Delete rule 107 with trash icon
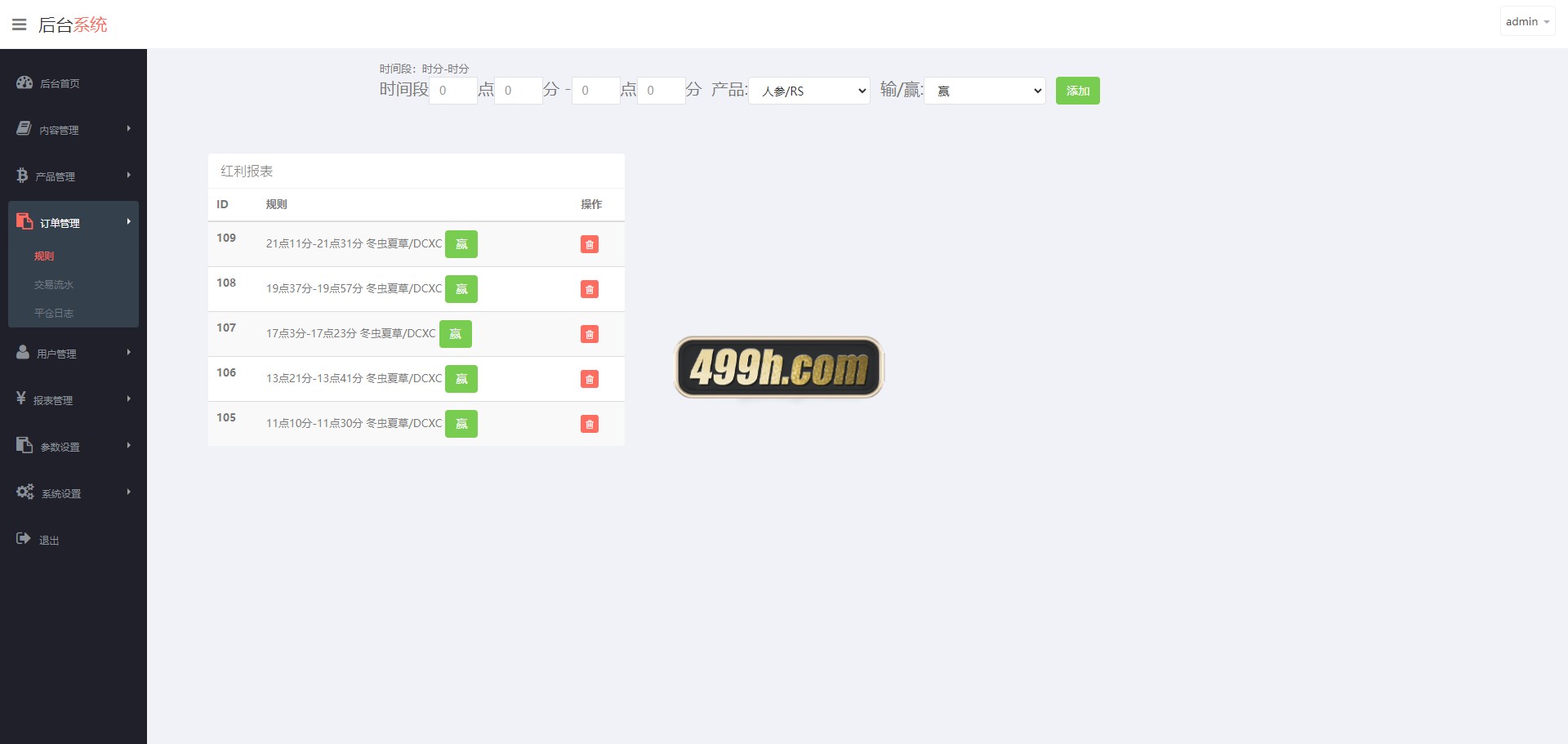 pos(590,334)
